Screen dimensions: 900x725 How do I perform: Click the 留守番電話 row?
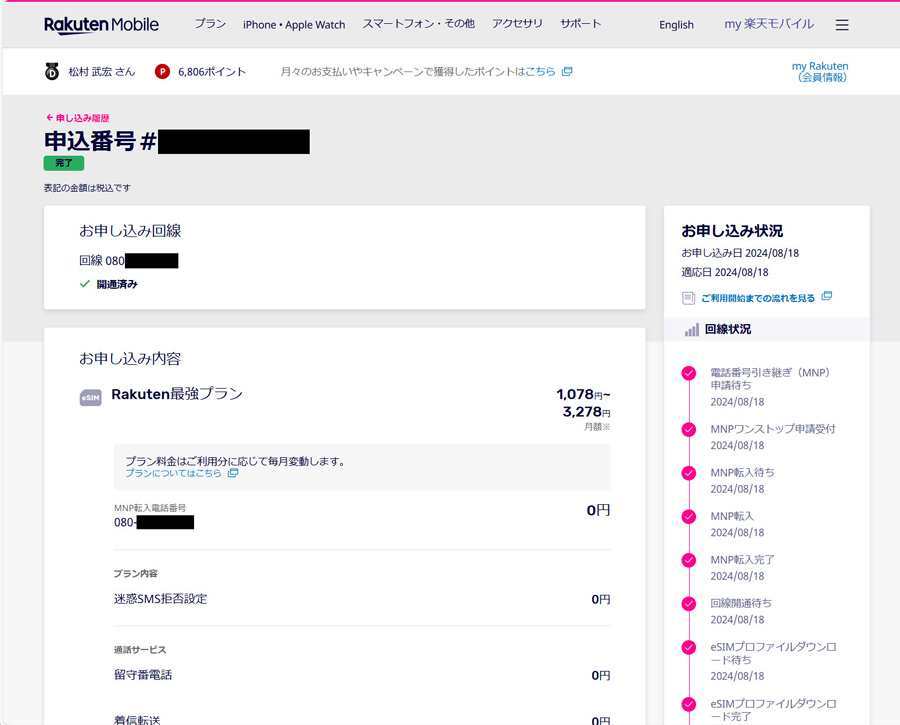click(362, 675)
